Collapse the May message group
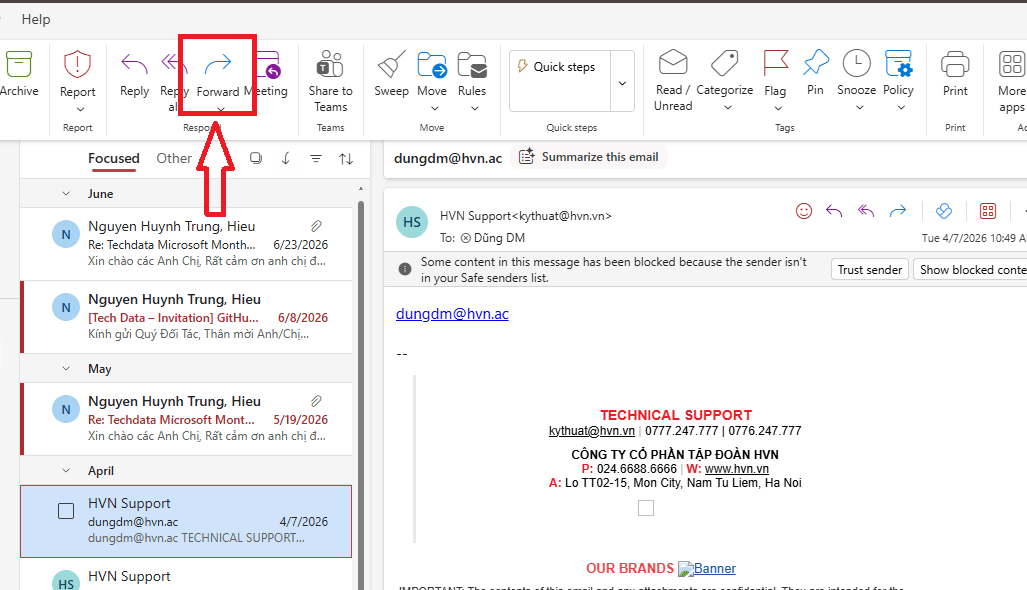This screenshot has width=1027, height=590. [x=65, y=369]
